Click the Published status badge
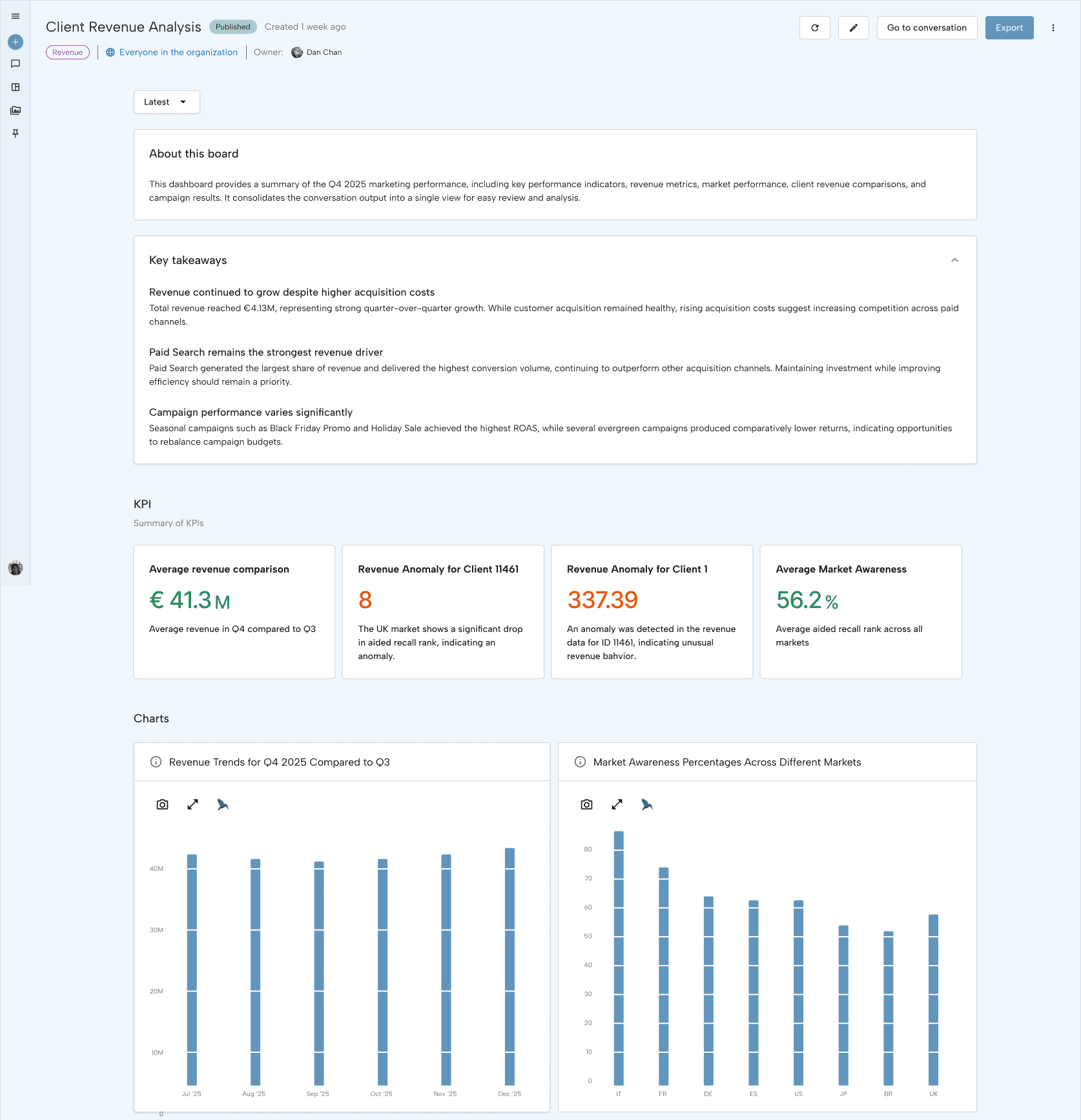Viewport: 1081px width, 1120px height. [x=233, y=26]
